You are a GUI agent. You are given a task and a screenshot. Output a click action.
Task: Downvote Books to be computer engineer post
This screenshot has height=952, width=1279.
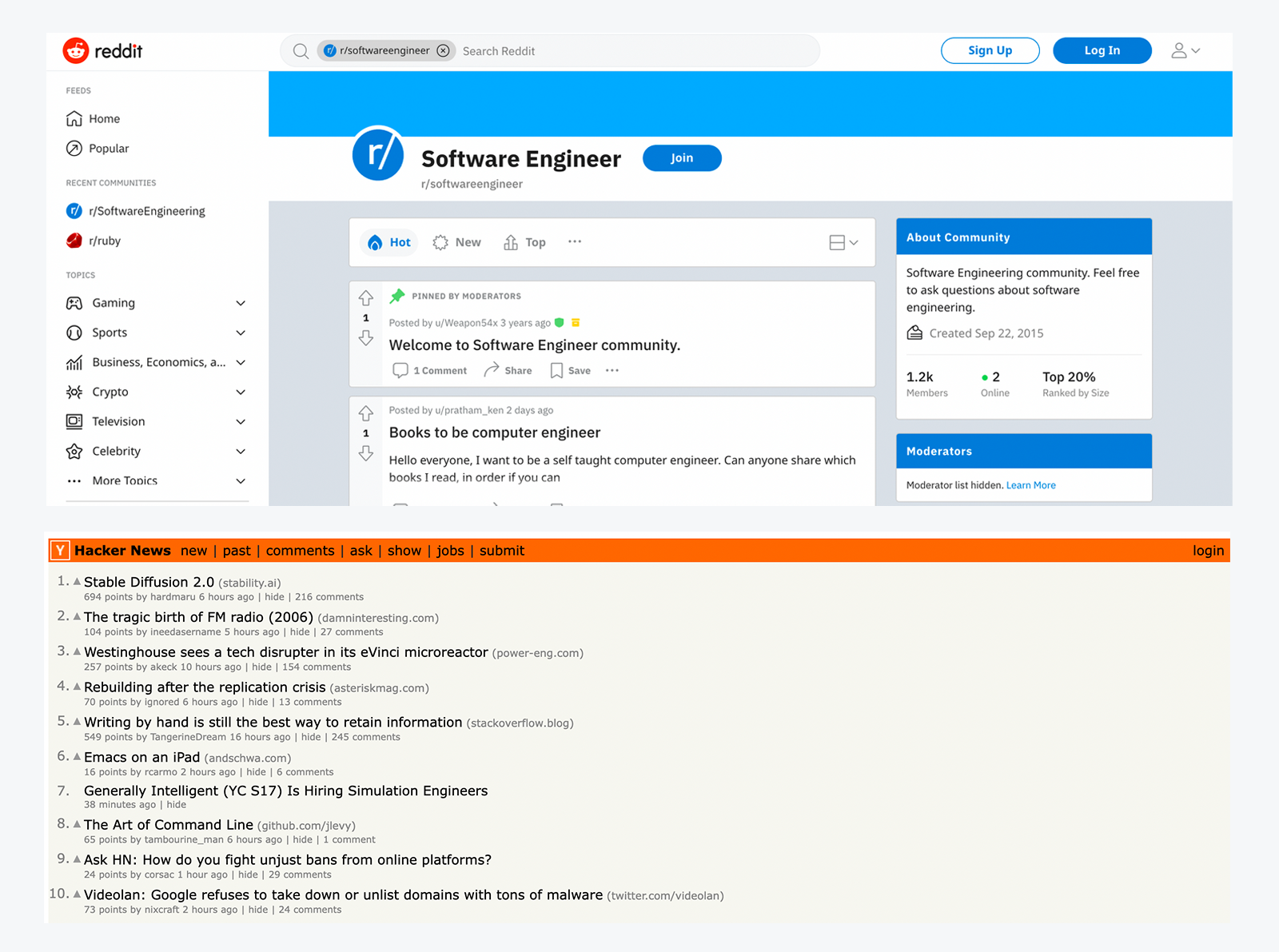[366, 453]
